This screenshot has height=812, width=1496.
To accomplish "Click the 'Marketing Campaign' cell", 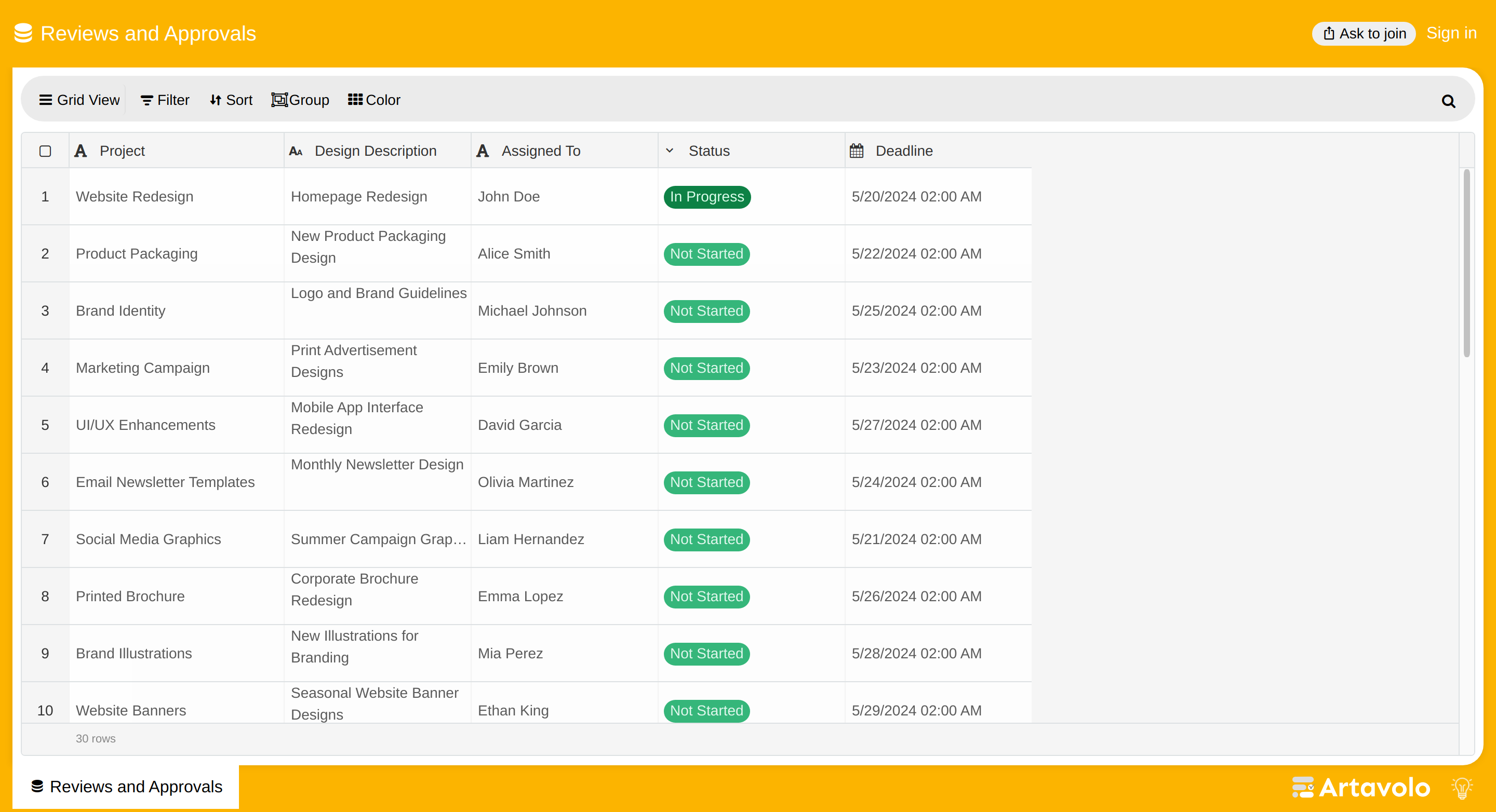I will 177,368.
